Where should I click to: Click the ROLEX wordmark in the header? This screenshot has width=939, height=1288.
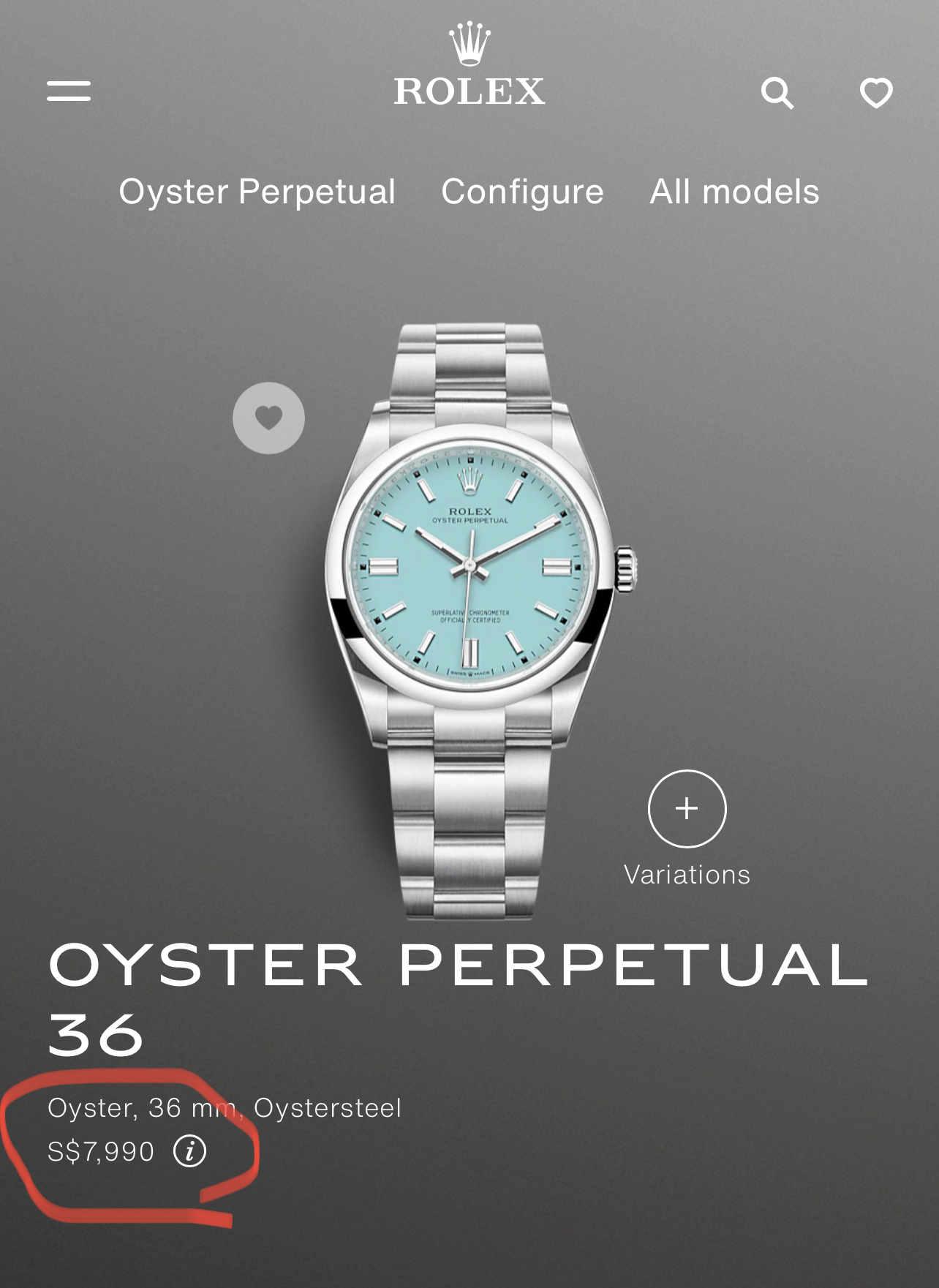469,91
